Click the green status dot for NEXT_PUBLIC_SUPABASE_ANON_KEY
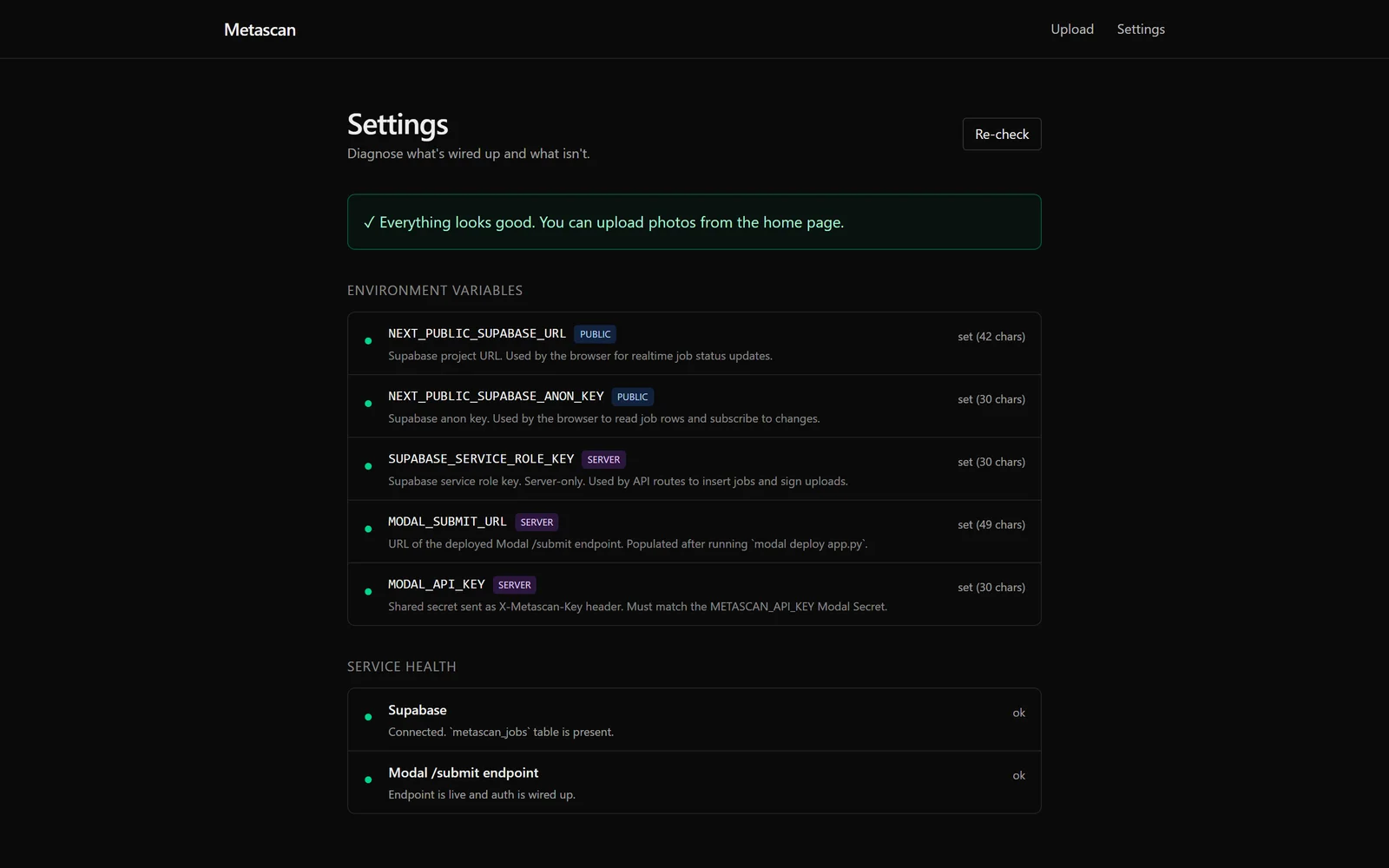Viewport: 1389px width, 868px height. point(368,404)
